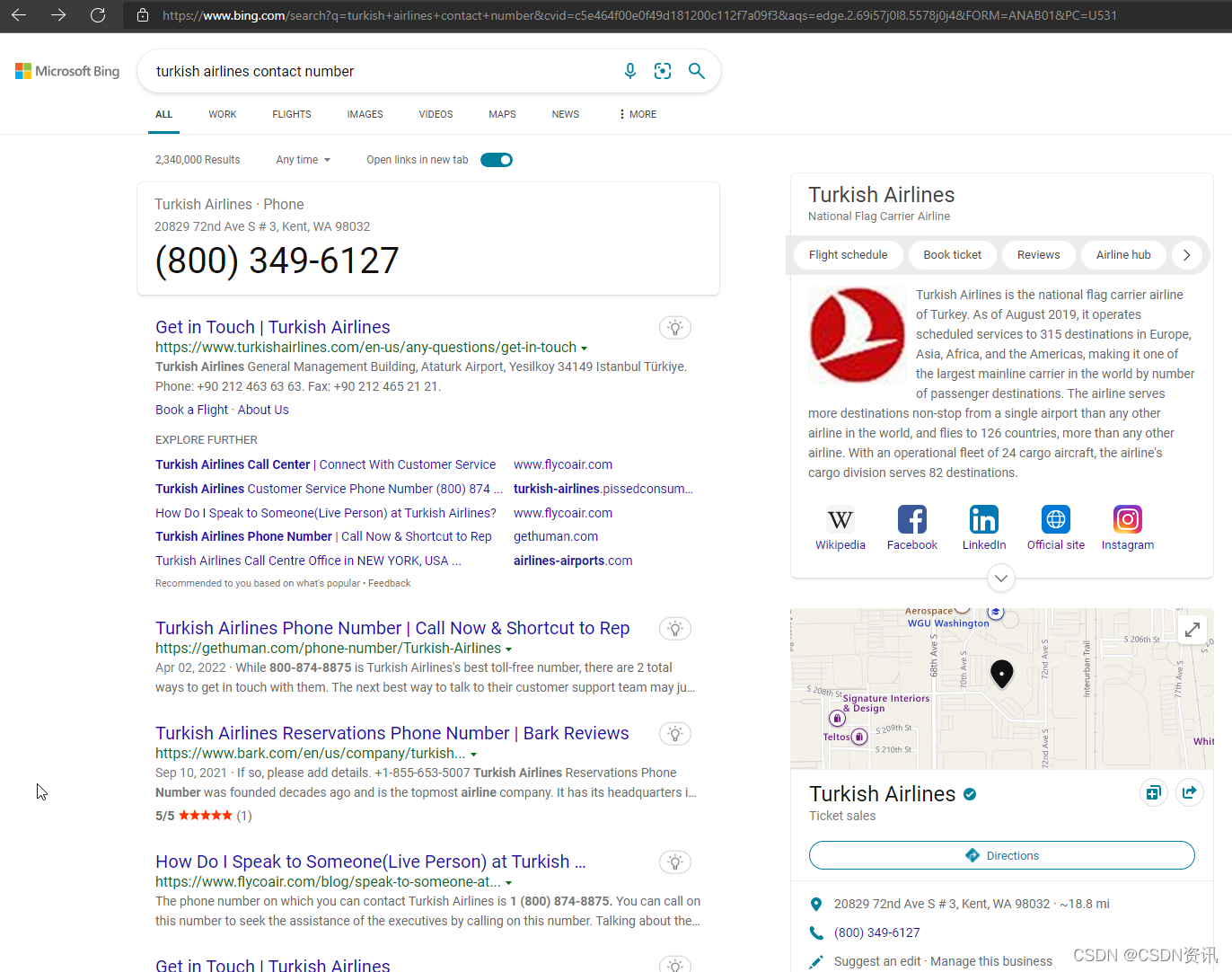This screenshot has height=972, width=1232.
Task: Call (800) 349-6127 link in place card
Action: click(x=876, y=932)
